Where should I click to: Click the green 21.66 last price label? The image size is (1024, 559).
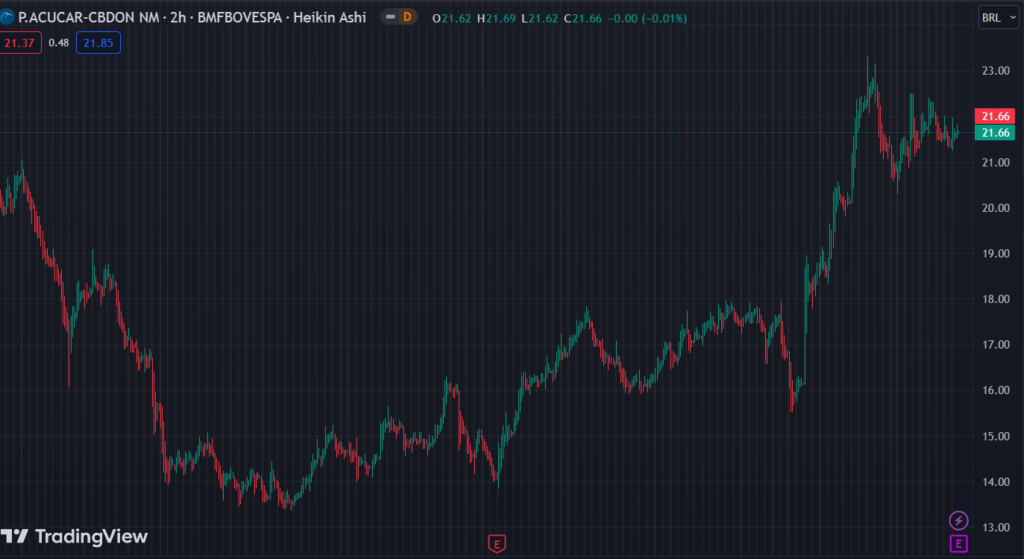995,133
